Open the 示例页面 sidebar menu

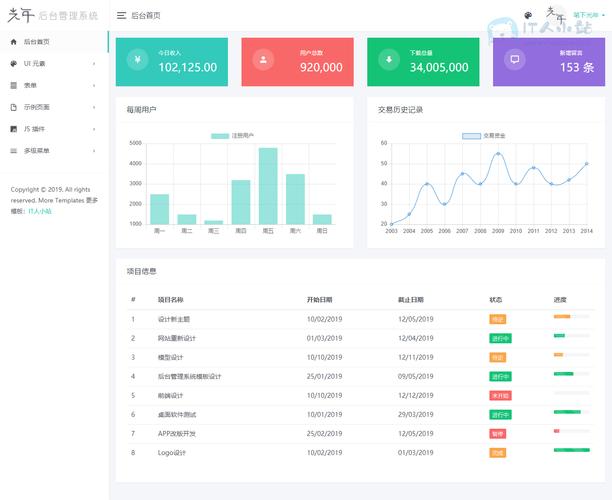pyautogui.click(x=54, y=107)
